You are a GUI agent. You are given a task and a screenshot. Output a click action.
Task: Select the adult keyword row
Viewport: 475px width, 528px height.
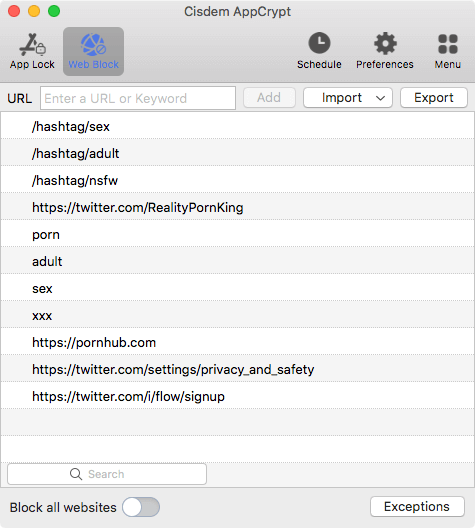237,261
